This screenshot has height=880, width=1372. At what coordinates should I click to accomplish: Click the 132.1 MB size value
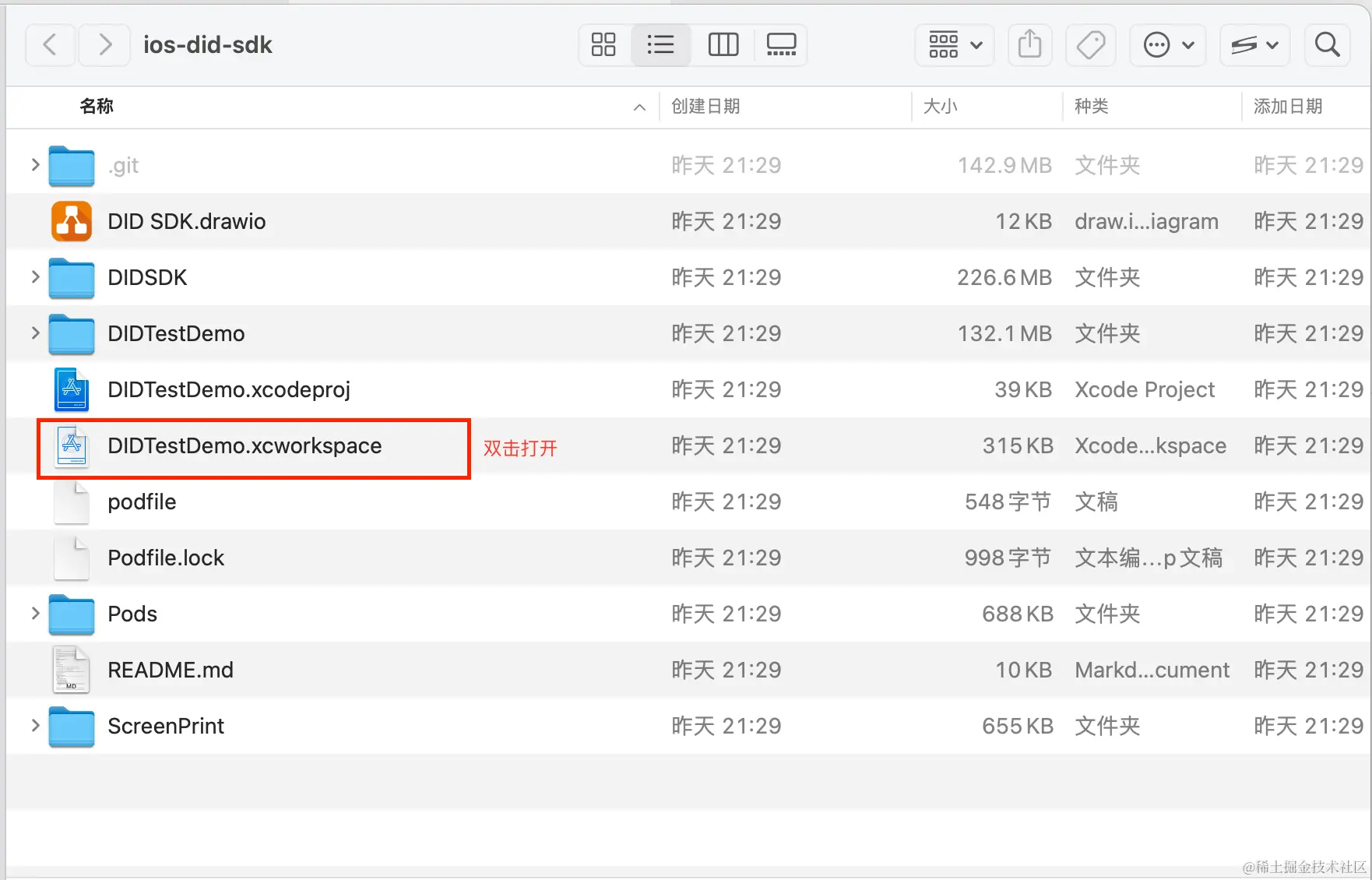click(1004, 333)
